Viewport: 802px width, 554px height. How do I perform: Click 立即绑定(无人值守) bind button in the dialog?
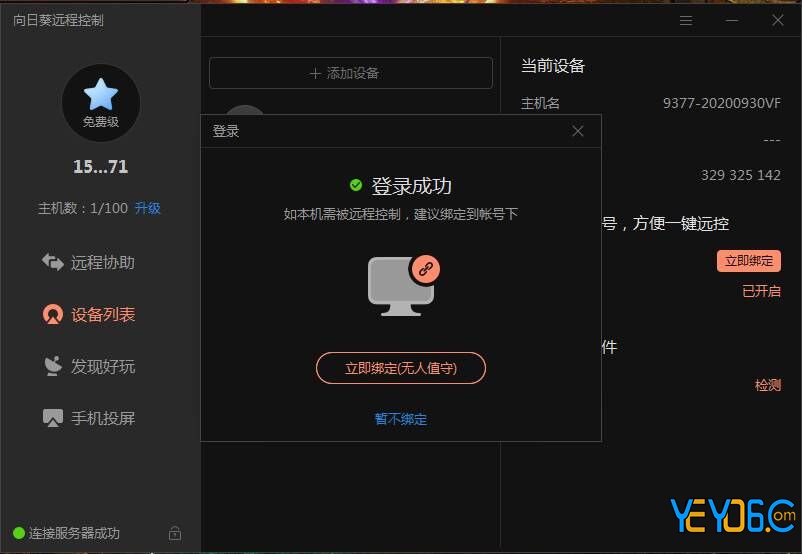coord(401,368)
